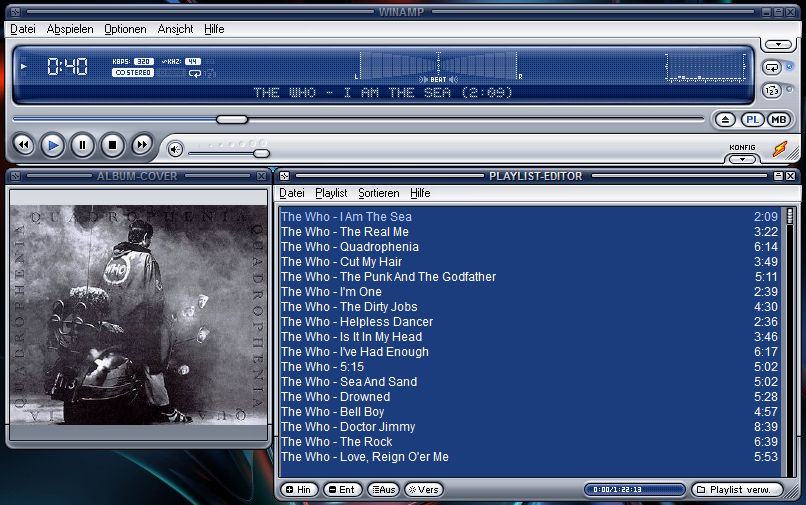Click the 0:40 elapsed time display

click(67, 66)
